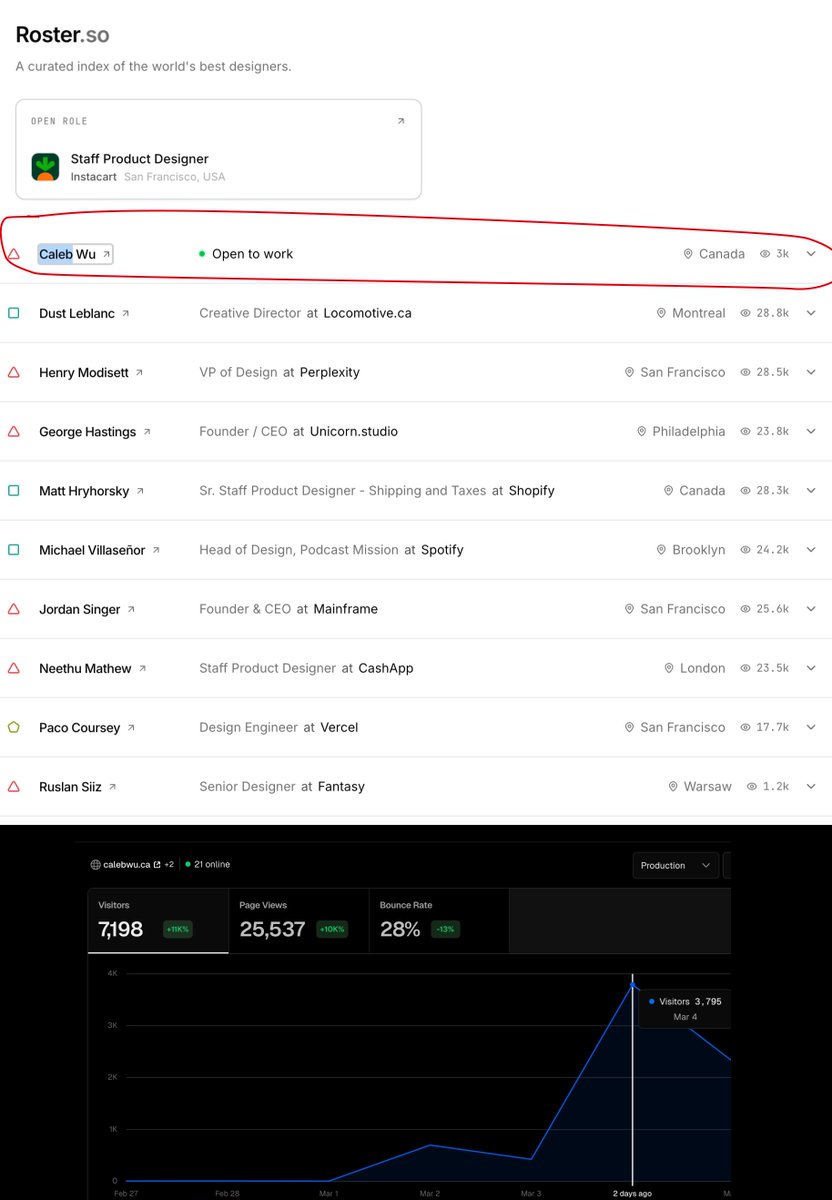
Task: Open George Hastings's profile link
Action: point(95,432)
